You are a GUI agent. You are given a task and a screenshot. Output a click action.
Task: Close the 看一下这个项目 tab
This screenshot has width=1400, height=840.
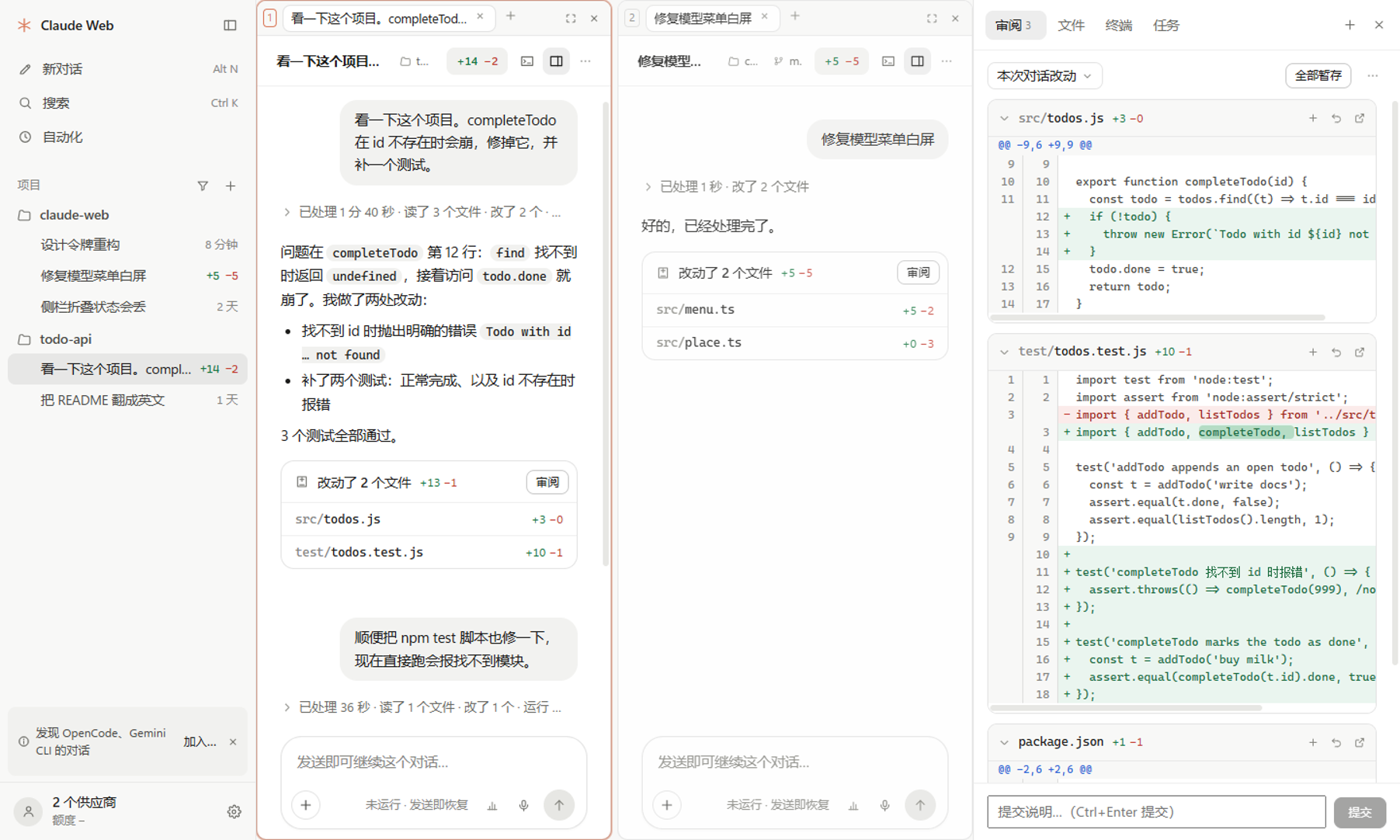[480, 17]
